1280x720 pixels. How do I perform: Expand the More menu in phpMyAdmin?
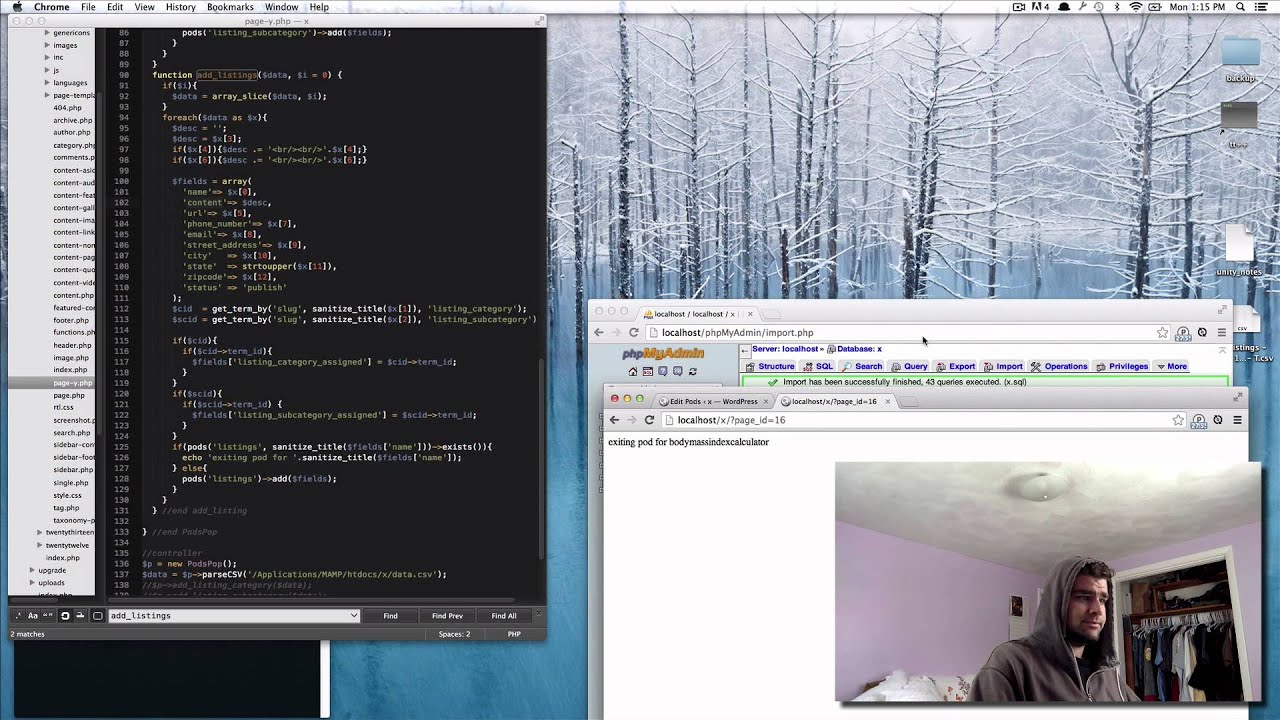(1171, 366)
